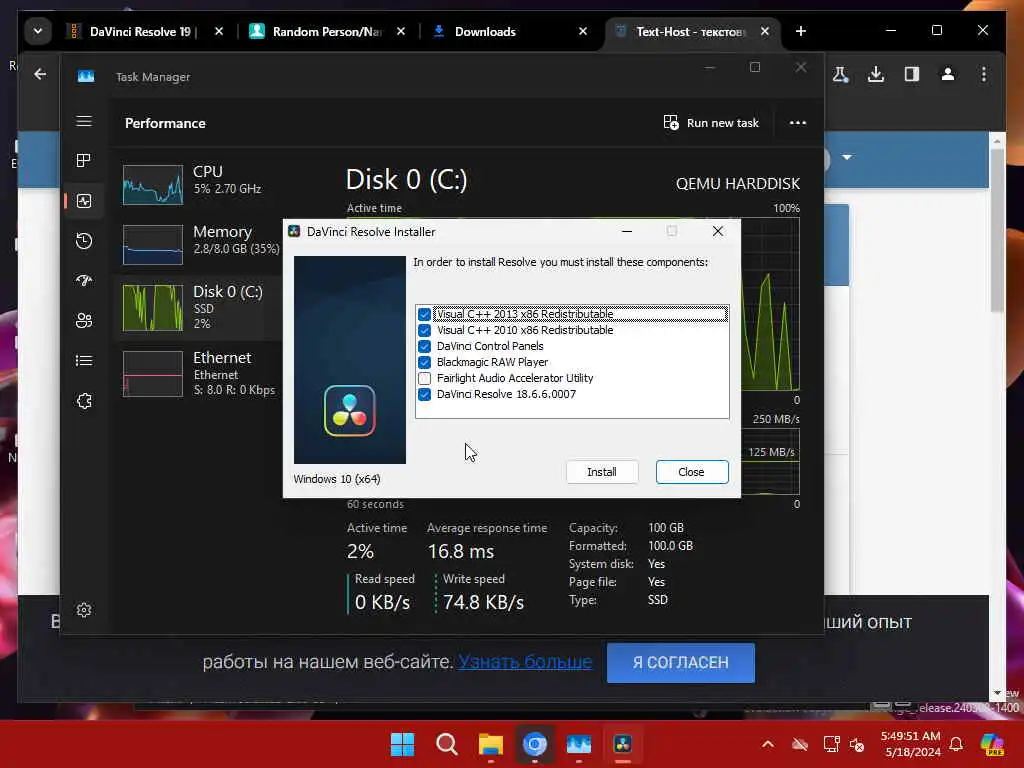
Task: Check Fairlight Audio Accelerator Utility
Action: [x=424, y=378]
